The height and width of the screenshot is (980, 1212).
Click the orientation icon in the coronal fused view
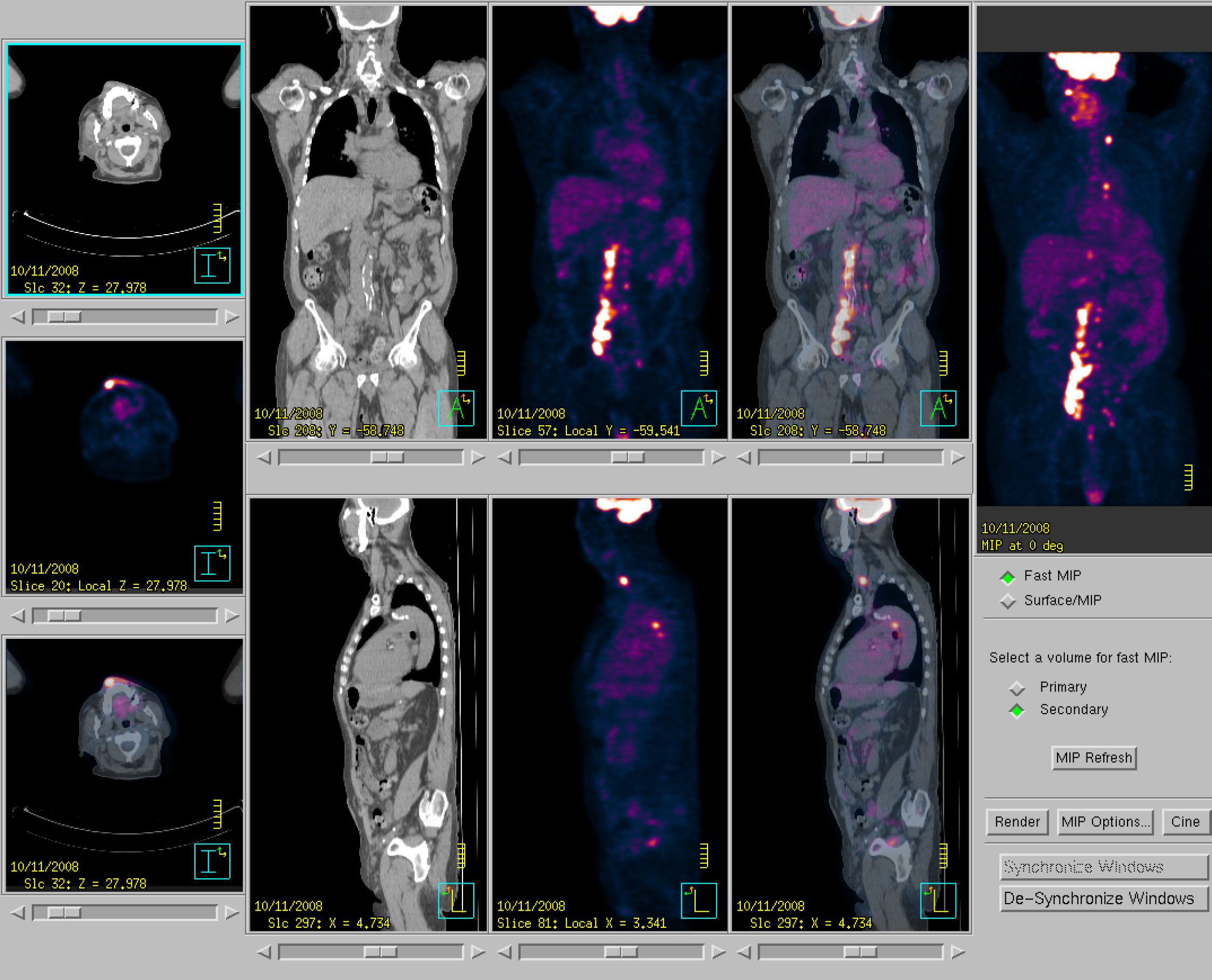click(x=938, y=407)
